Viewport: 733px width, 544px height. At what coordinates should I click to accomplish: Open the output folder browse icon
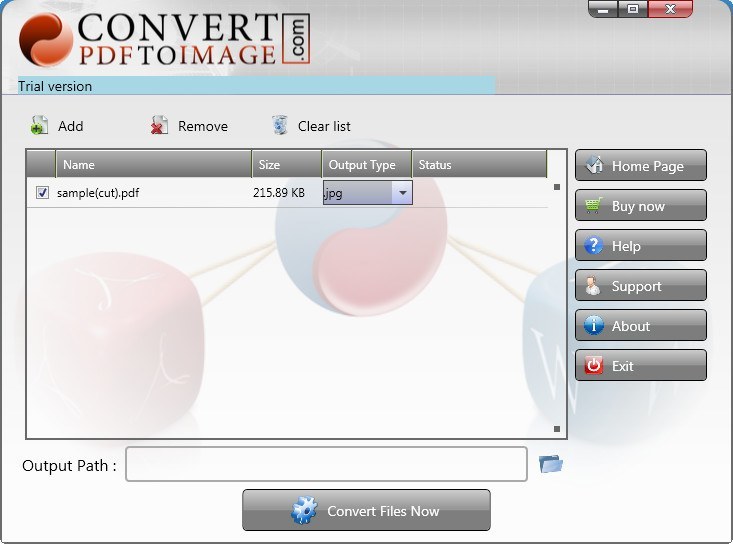point(551,464)
